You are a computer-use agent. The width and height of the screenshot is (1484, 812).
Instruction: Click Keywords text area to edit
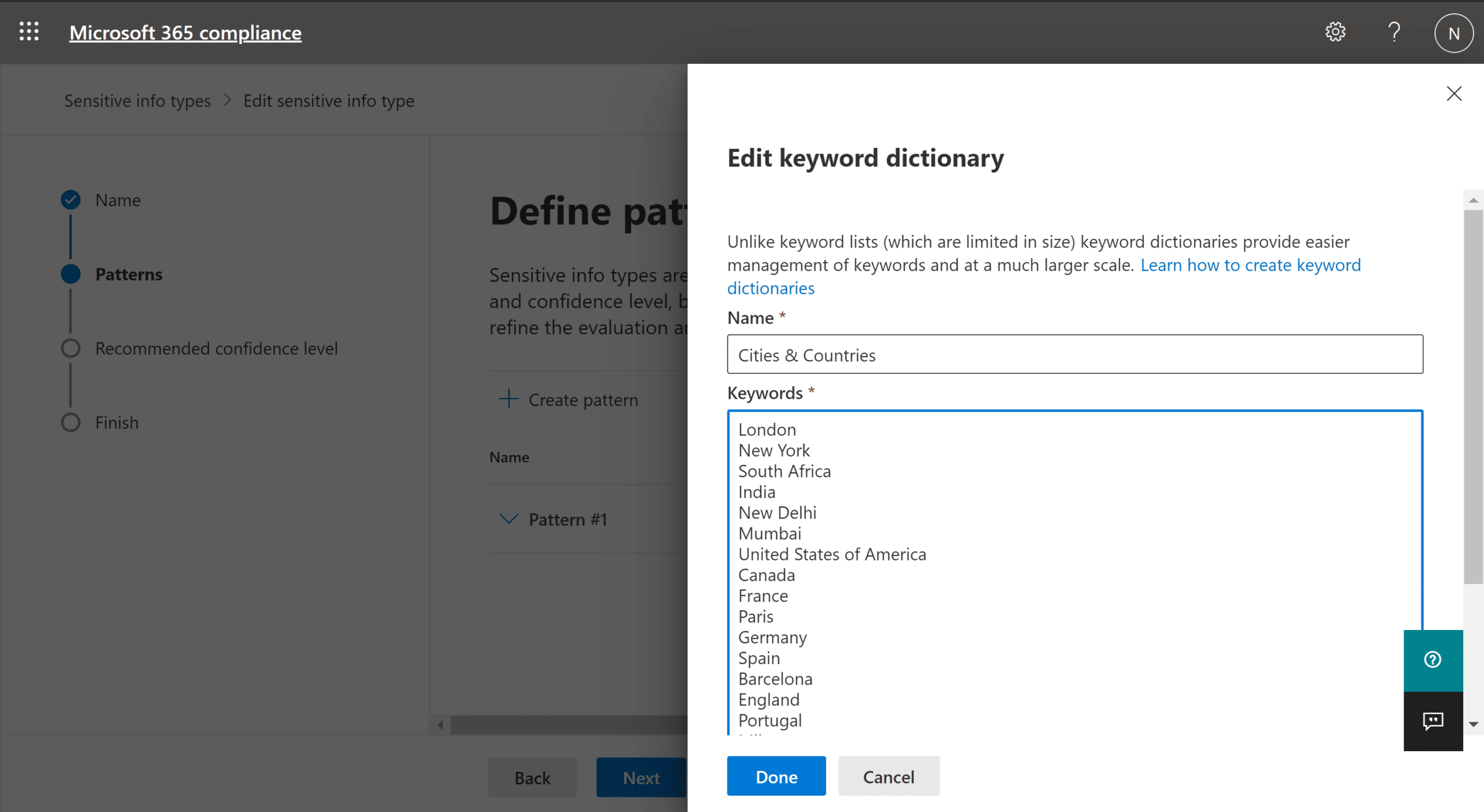1074,571
